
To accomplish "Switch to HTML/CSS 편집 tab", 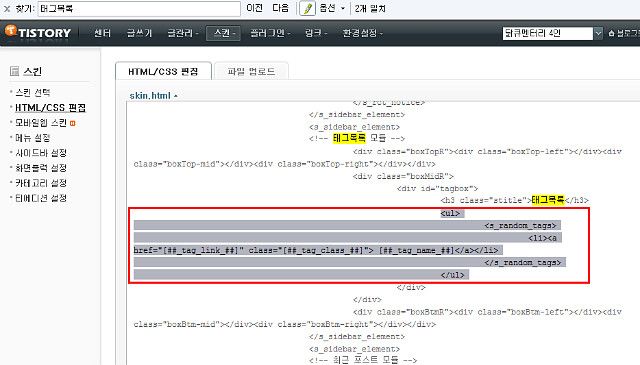I will pos(163,71).
